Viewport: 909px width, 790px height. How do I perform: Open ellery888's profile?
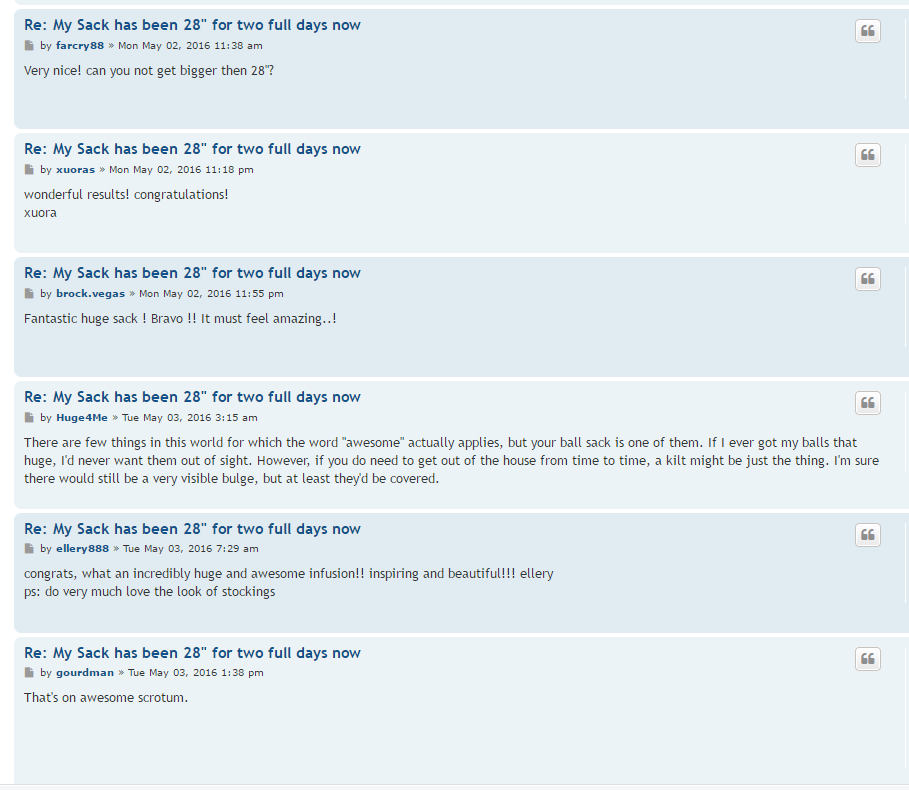click(x=82, y=549)
